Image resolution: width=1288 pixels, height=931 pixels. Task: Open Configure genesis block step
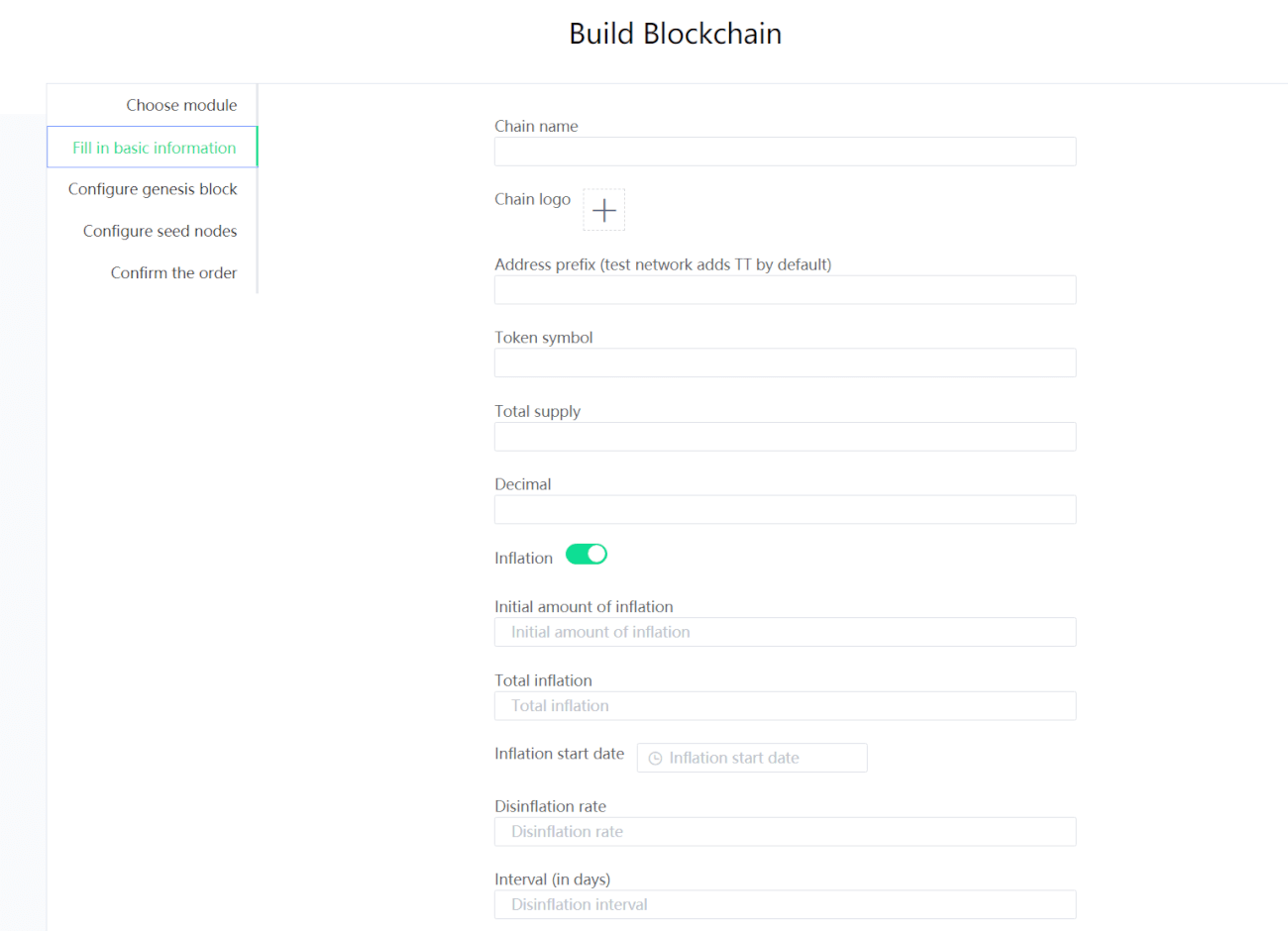pos(153,189)
